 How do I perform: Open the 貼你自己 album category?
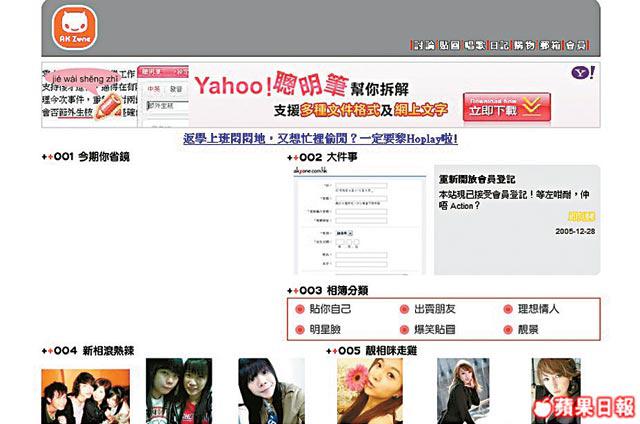coord(330,309)
